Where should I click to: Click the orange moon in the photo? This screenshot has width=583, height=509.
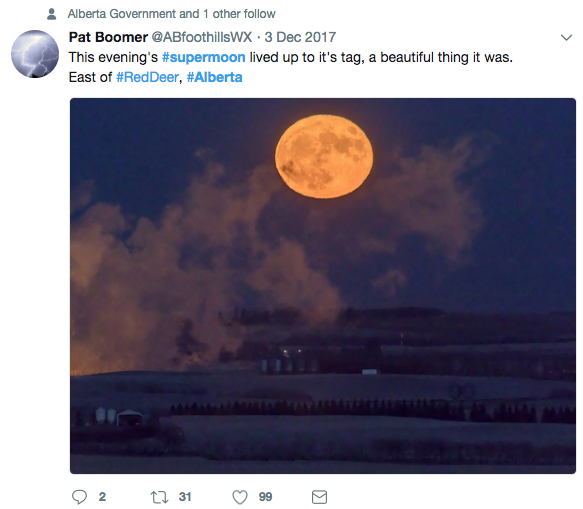coord(324,156)
